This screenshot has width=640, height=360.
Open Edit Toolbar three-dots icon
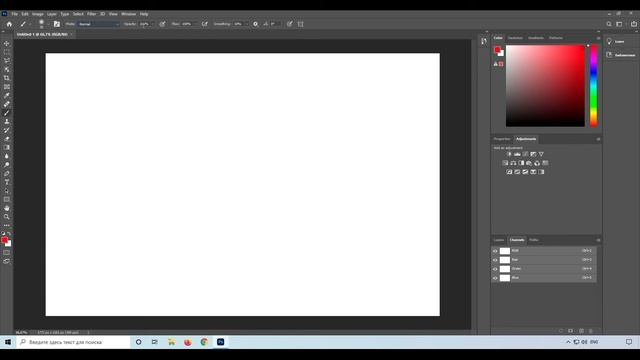pos(7,225)
